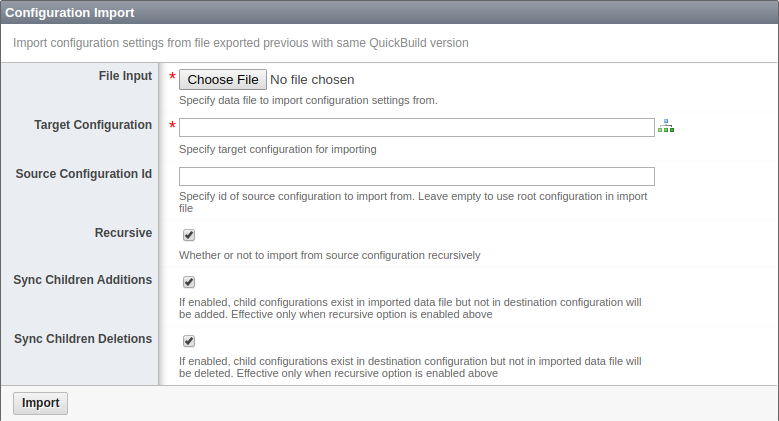Click the 'No file chosen' text
779x421 pixels.
[x=312, y=80]
